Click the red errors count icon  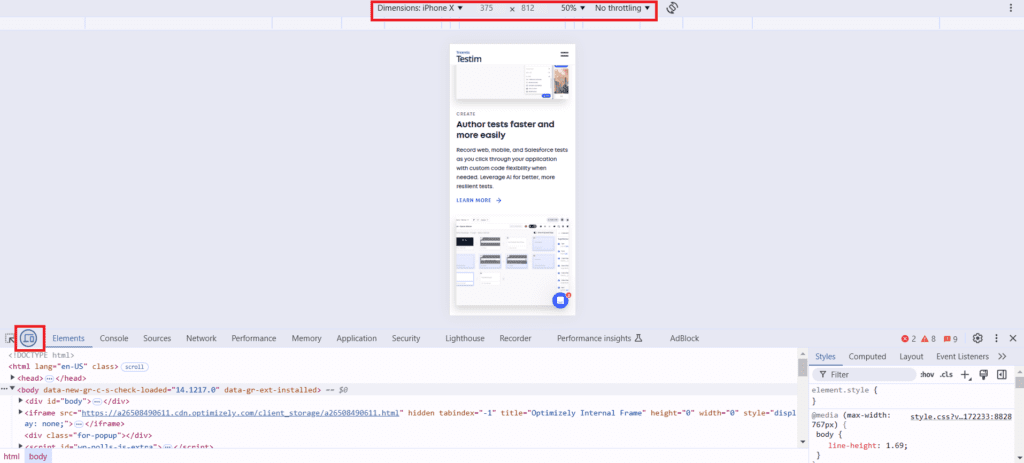pos(908,338)
